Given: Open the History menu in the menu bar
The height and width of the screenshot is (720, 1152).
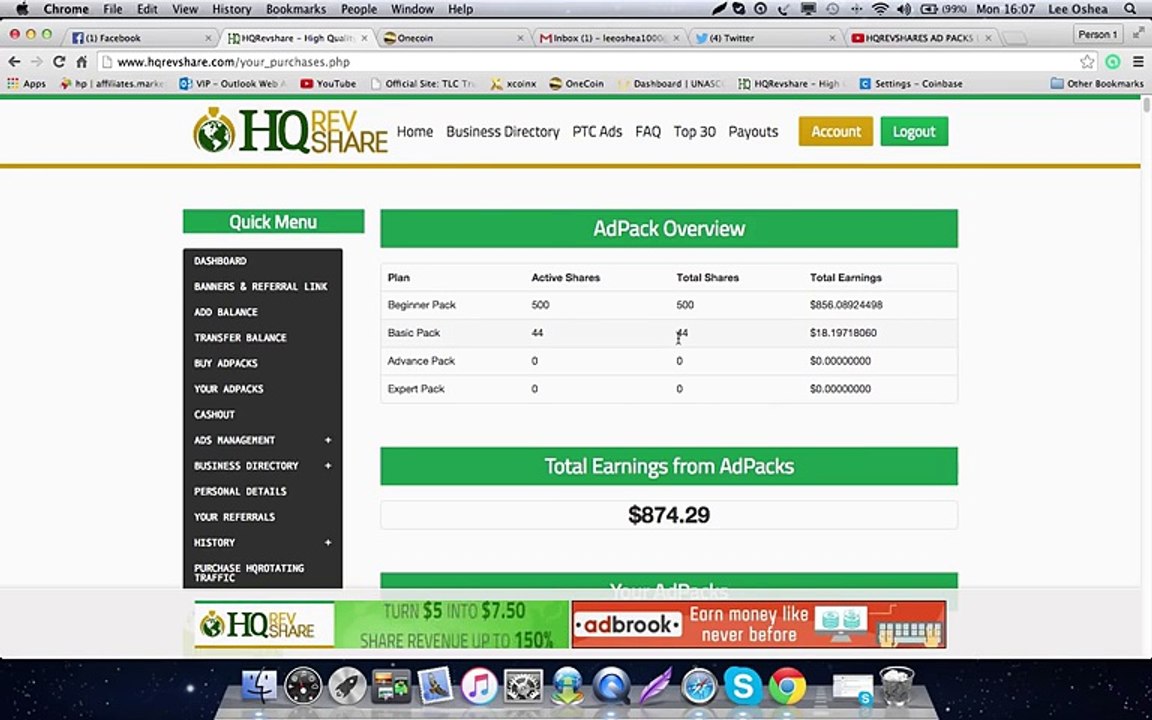Looking at the screenshot, I should [231, 9].
